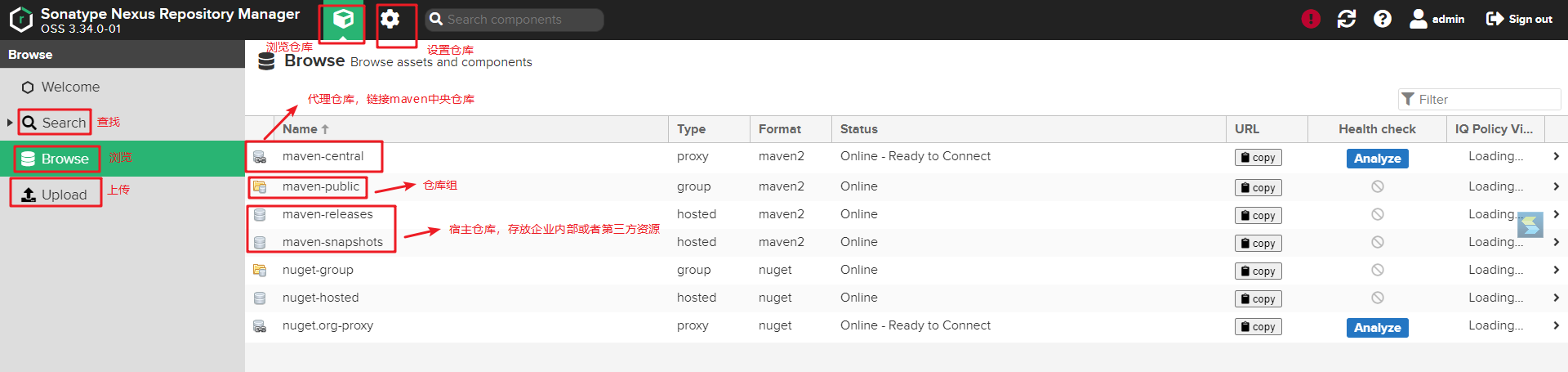Click the Health check column header
The image size is (1568, 372).
[1377, 129]
